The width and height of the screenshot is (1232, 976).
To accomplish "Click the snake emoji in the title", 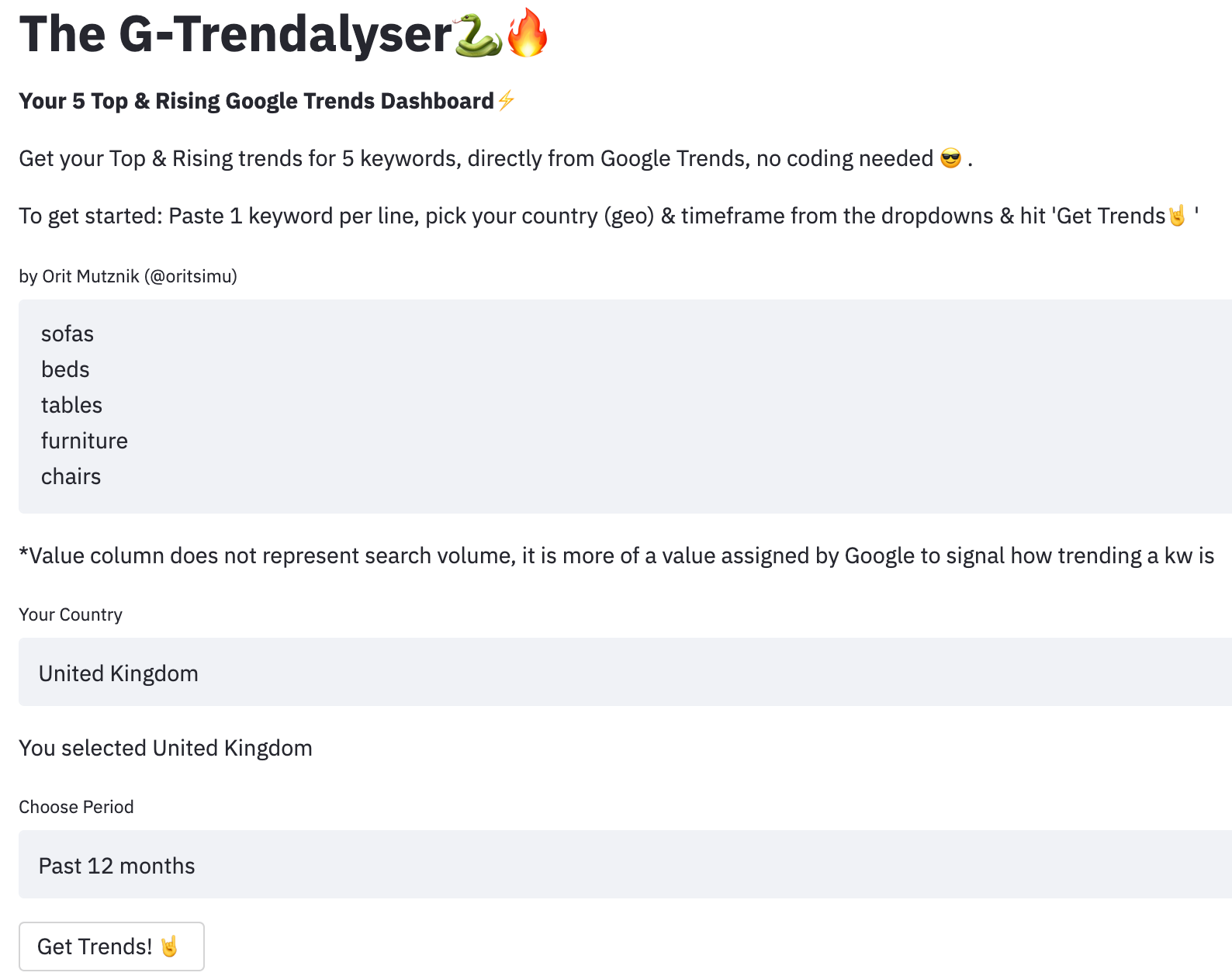I will 478,36.
